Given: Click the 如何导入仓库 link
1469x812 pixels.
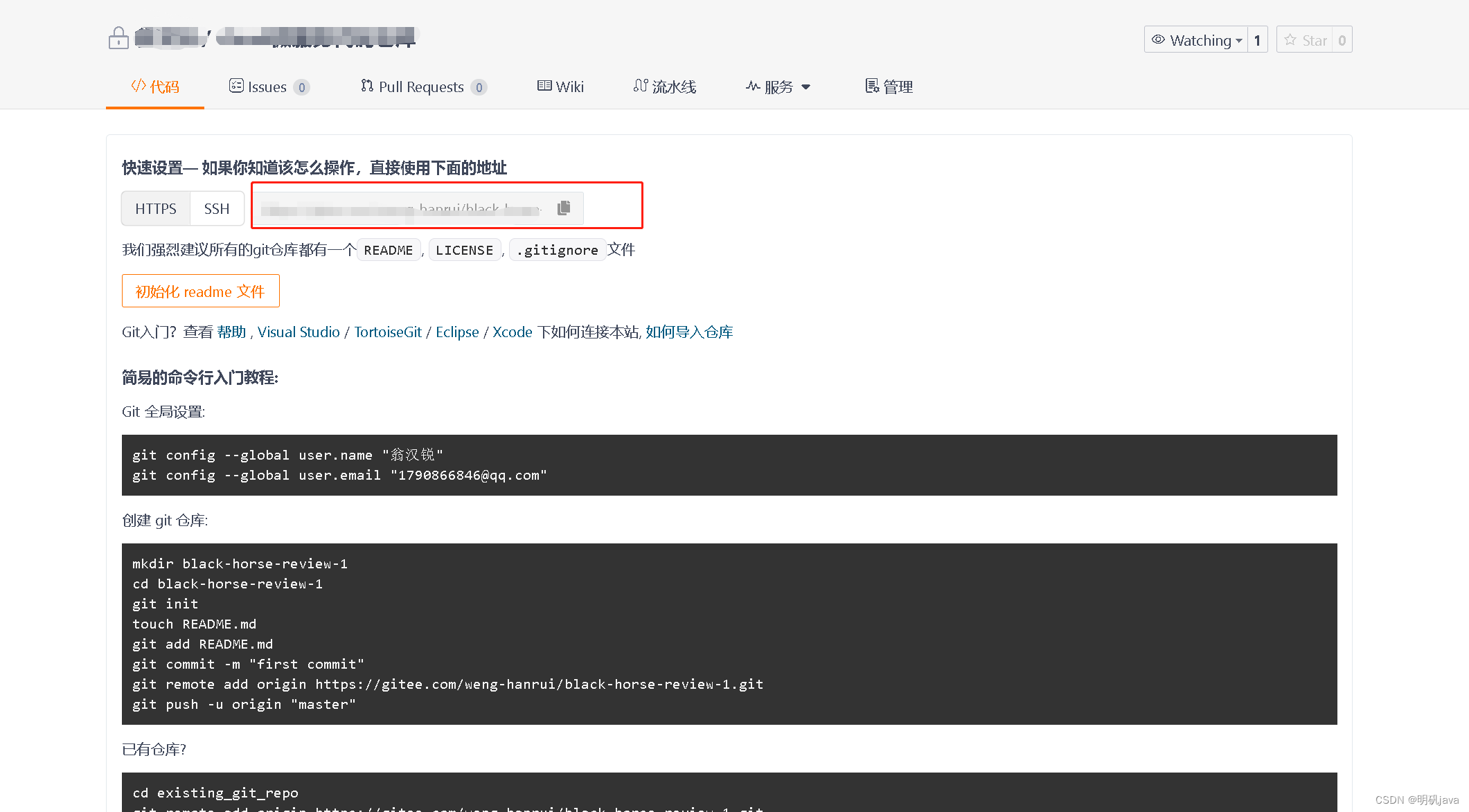Looking at the screenshot, I should point(689,332).
